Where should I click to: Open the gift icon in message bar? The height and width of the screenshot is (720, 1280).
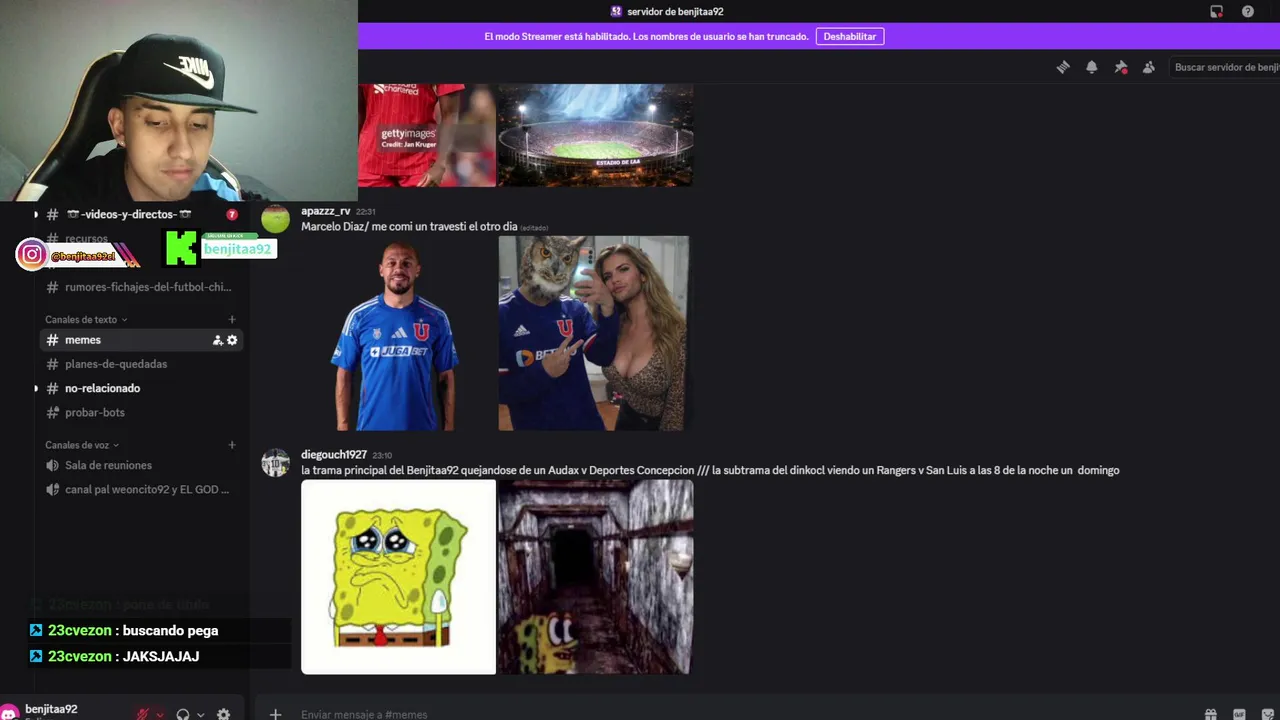click(1210, 714)
